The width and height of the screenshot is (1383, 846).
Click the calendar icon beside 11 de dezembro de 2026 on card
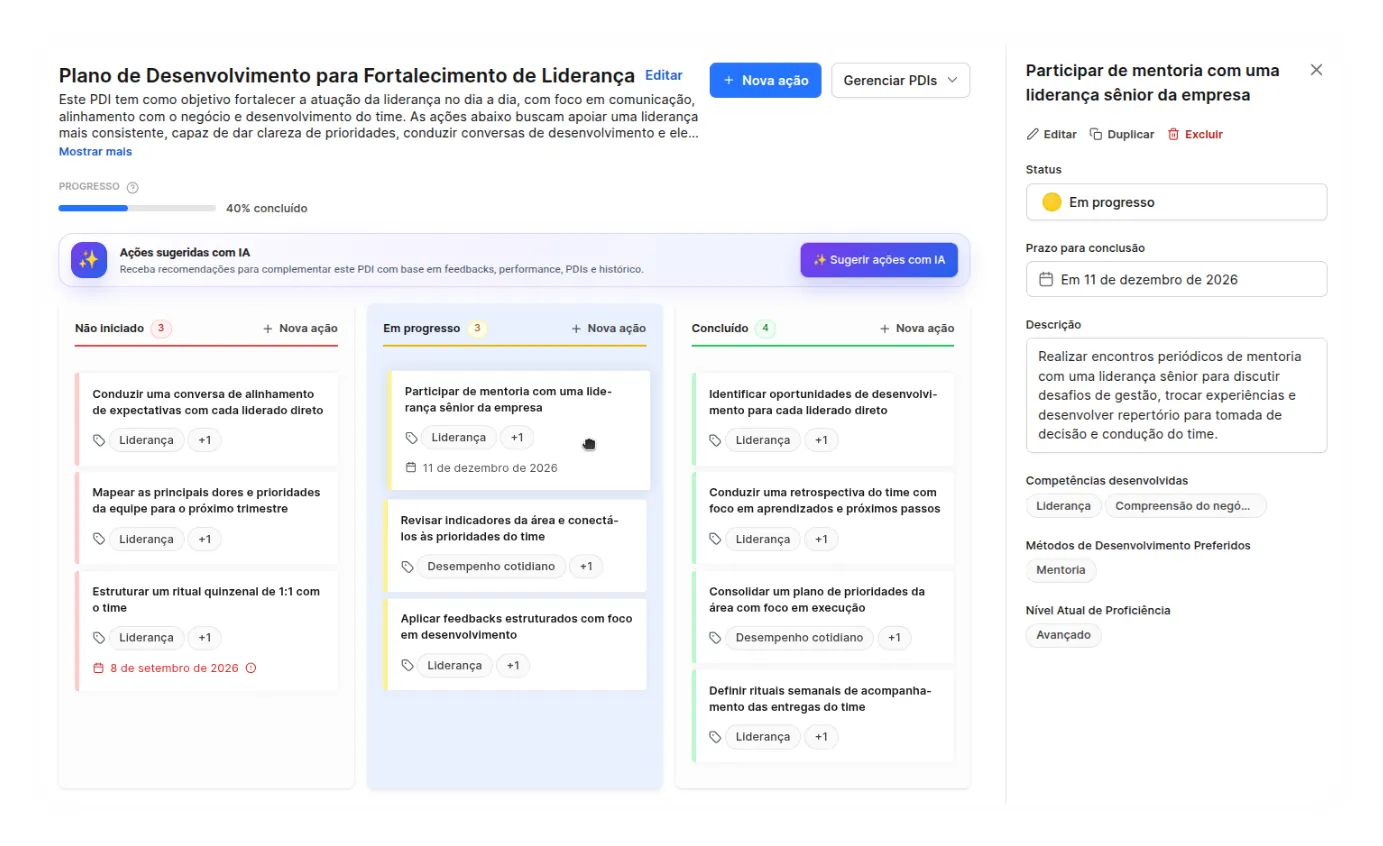click(411, 468)
